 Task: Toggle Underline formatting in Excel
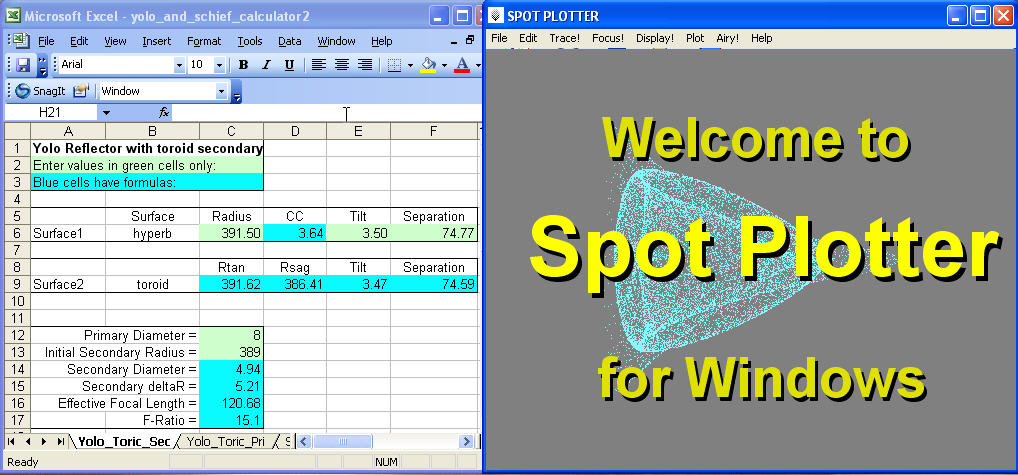click(x=290, y=65)
